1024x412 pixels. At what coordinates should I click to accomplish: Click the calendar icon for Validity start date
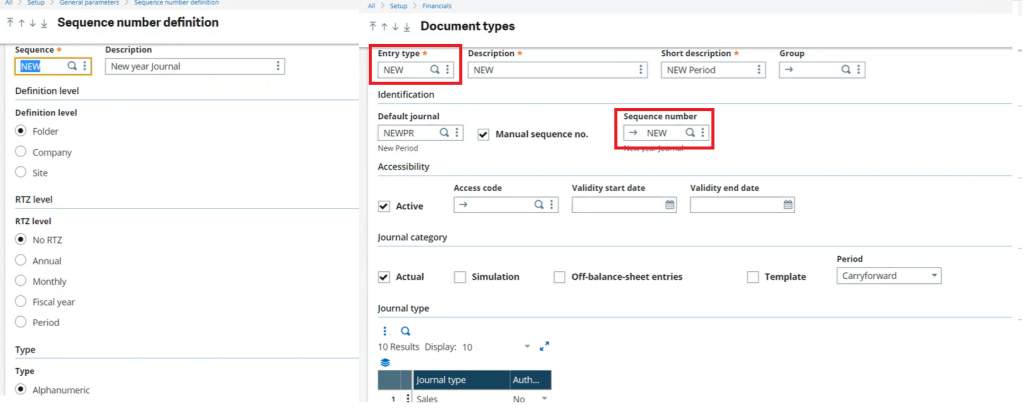point(669,205)
